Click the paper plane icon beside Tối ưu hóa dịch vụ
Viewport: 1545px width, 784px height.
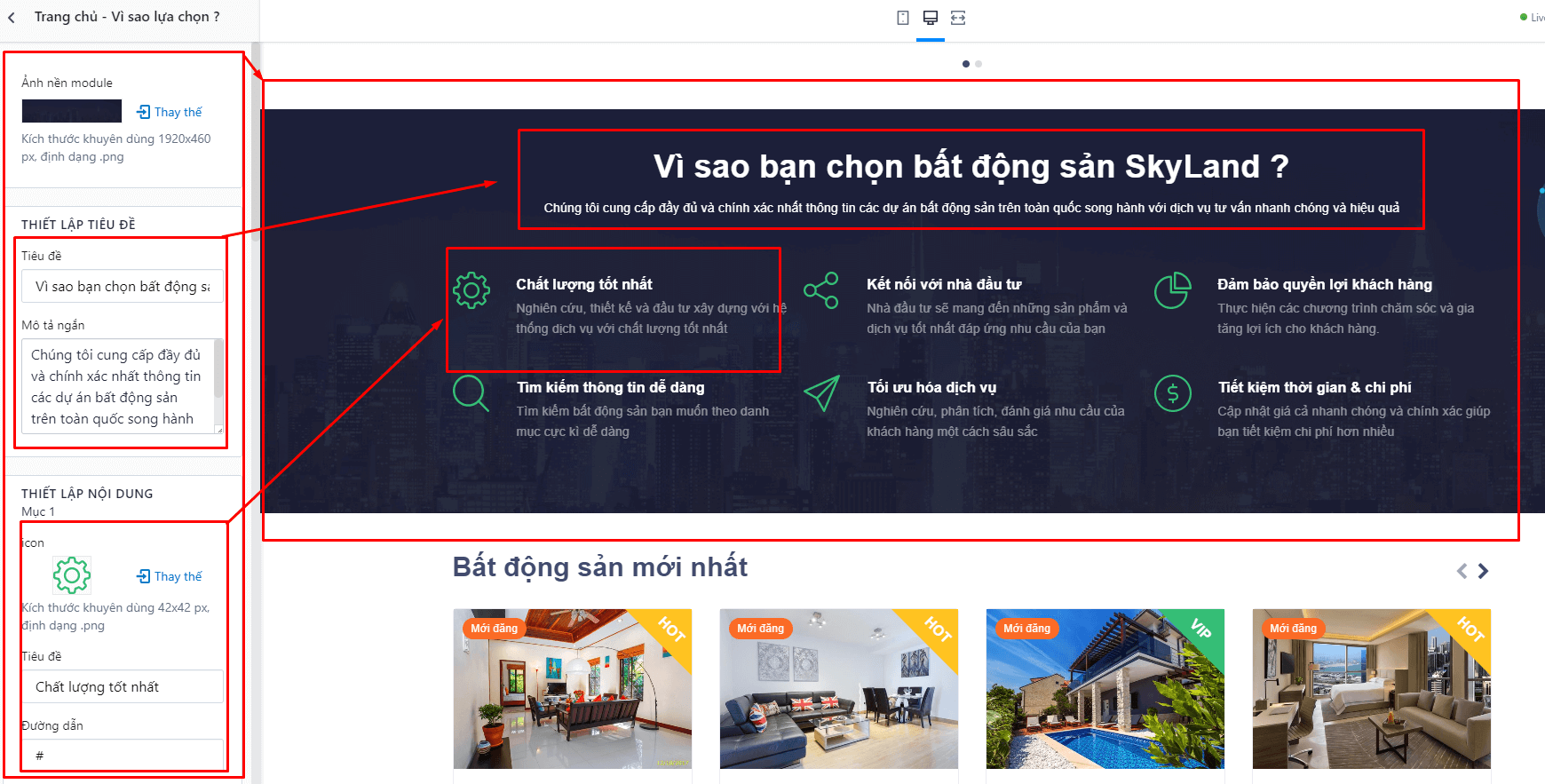tap(821, 393)
